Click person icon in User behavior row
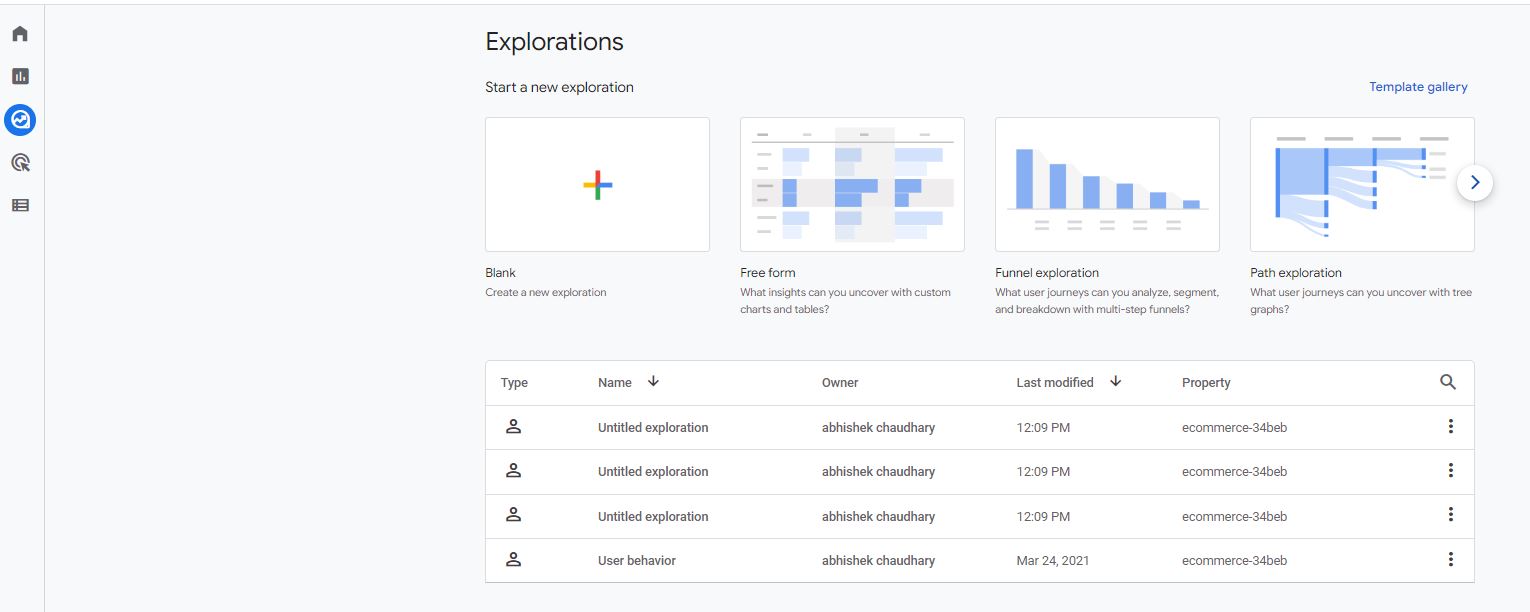The width and height of the screenshot is (1530, 612). [x=513, y=560]
